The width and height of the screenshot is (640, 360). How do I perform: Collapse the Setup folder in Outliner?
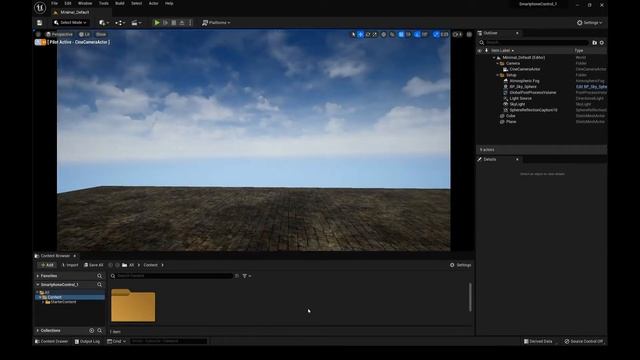[498, 75]
